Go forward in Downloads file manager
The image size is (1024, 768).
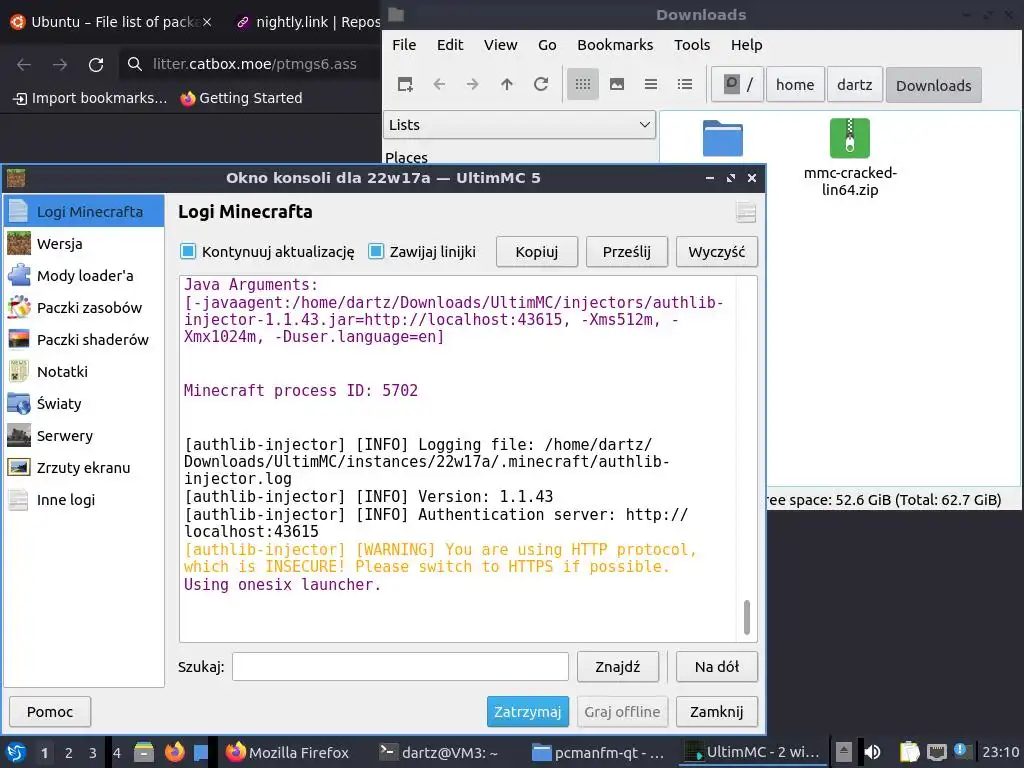point(473,84)
